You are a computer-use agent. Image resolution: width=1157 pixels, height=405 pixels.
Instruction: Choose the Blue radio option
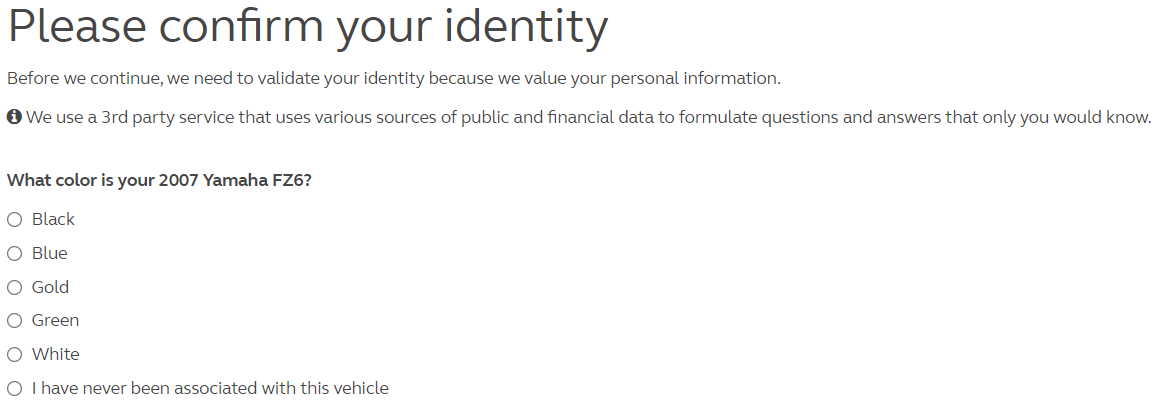[14, 254]
